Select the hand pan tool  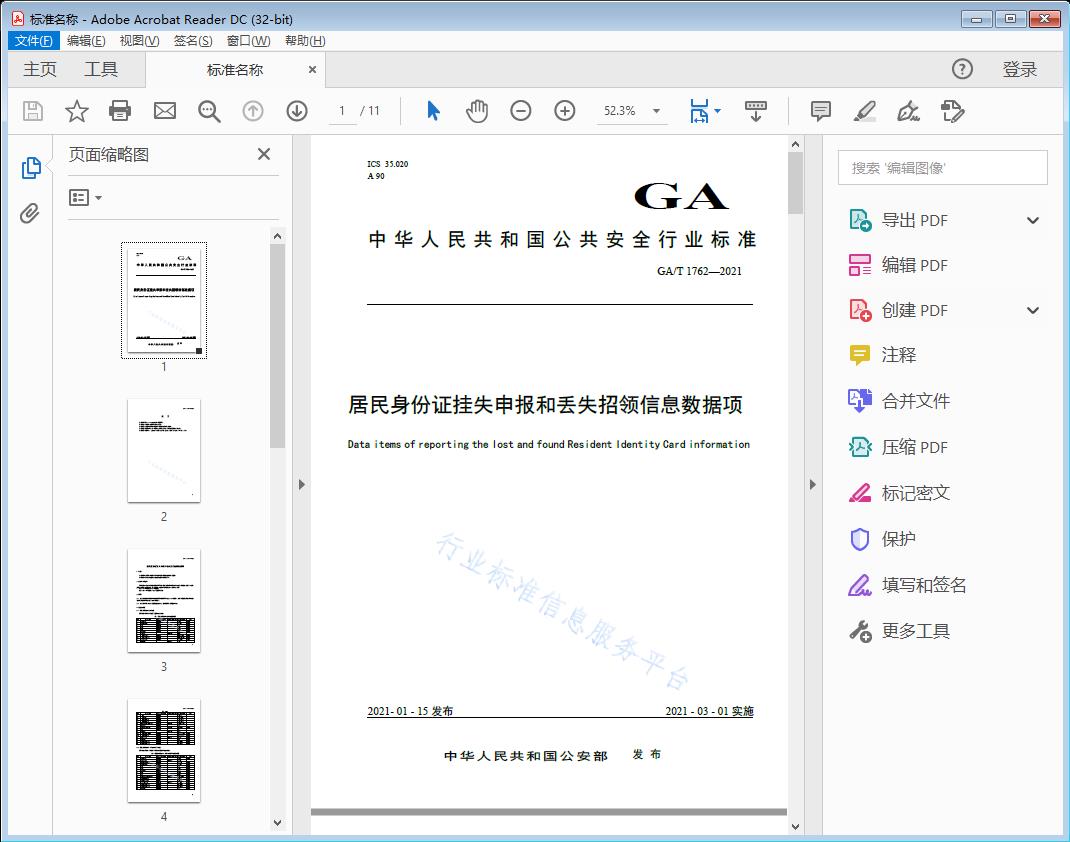click(477, 111)
